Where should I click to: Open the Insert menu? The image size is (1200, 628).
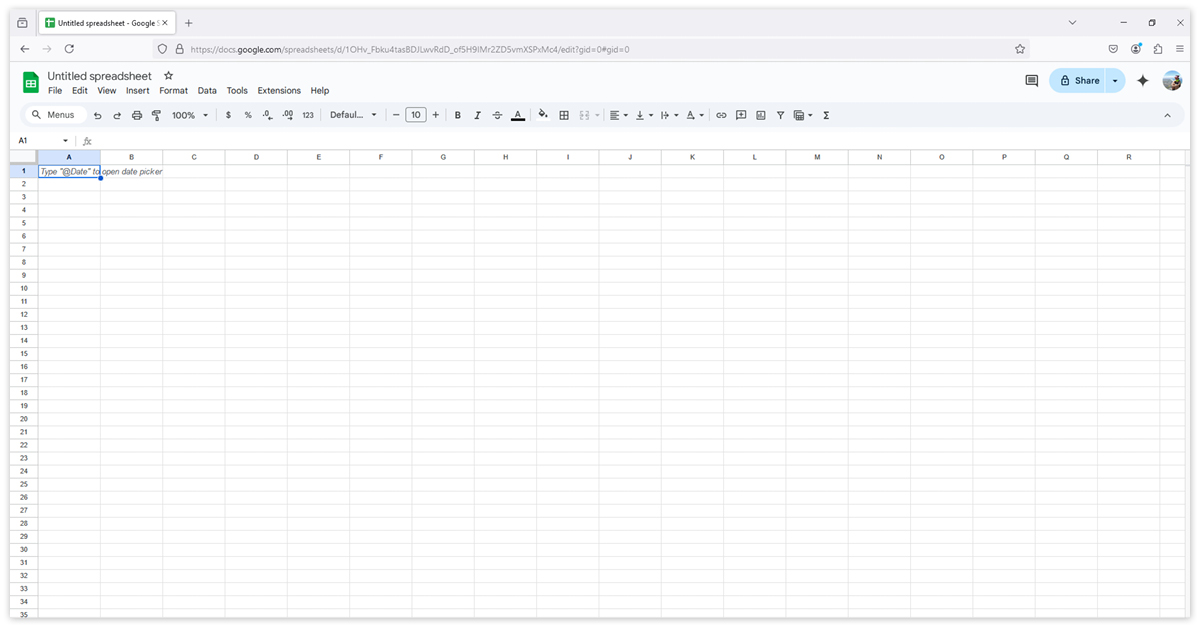[137, 90]
